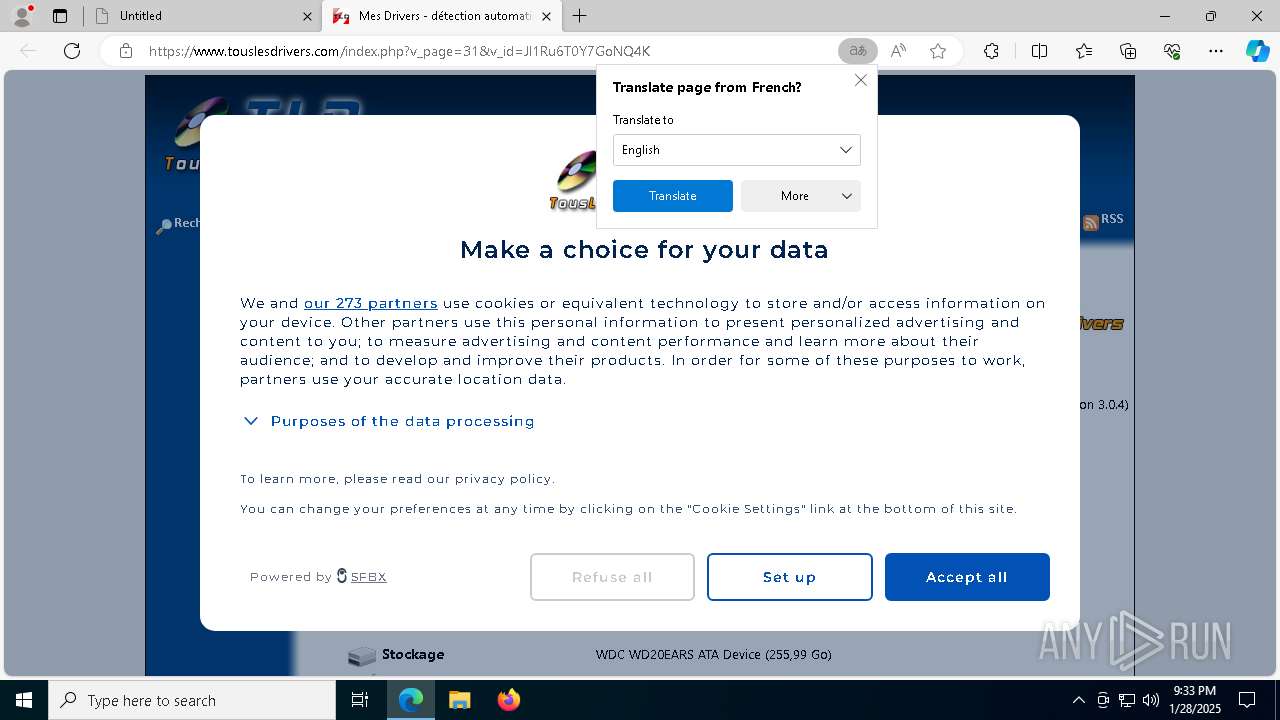Open Windows Start menu
1280x720 pixels.
point(23,700)
